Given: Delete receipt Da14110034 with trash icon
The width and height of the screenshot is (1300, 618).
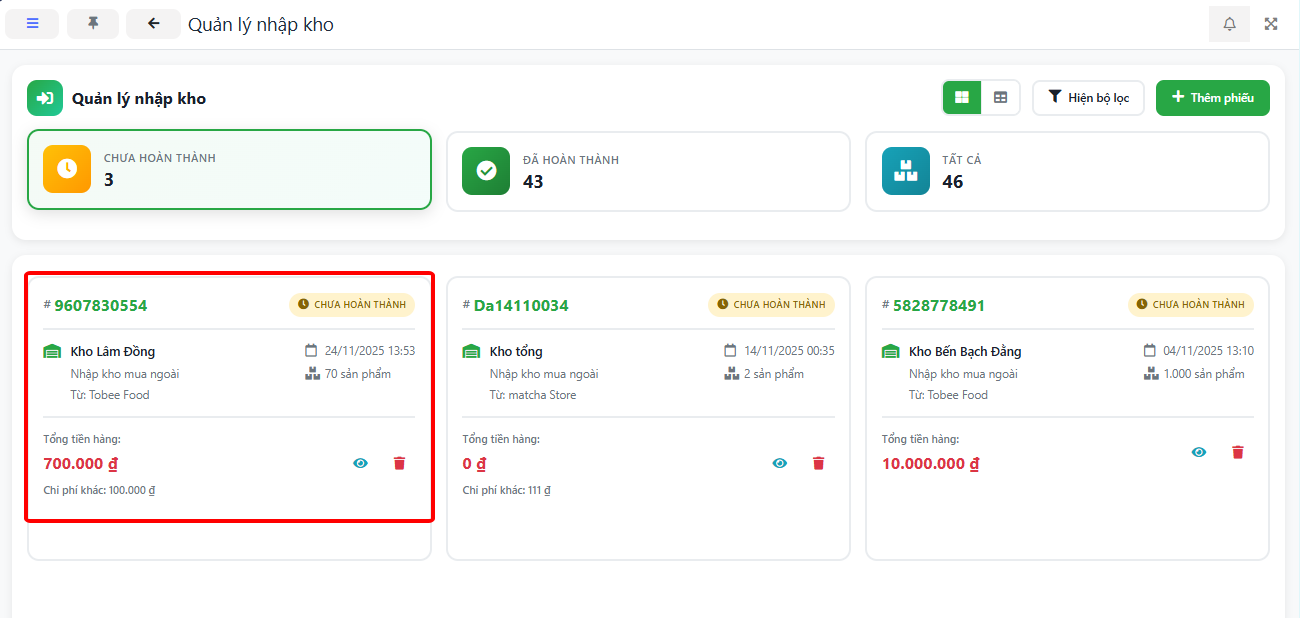Looking at the screenshot, I should click(x=818, y=463).
